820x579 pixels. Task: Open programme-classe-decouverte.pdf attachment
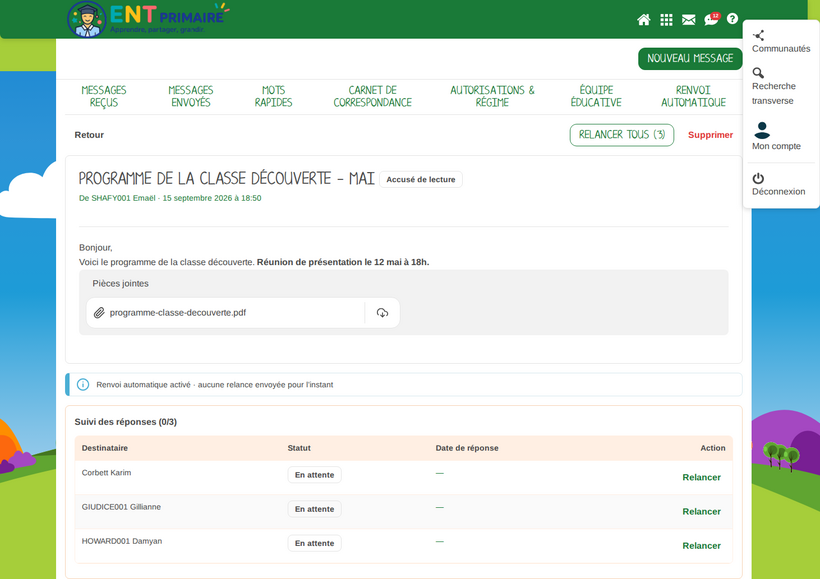pos(178,313)
